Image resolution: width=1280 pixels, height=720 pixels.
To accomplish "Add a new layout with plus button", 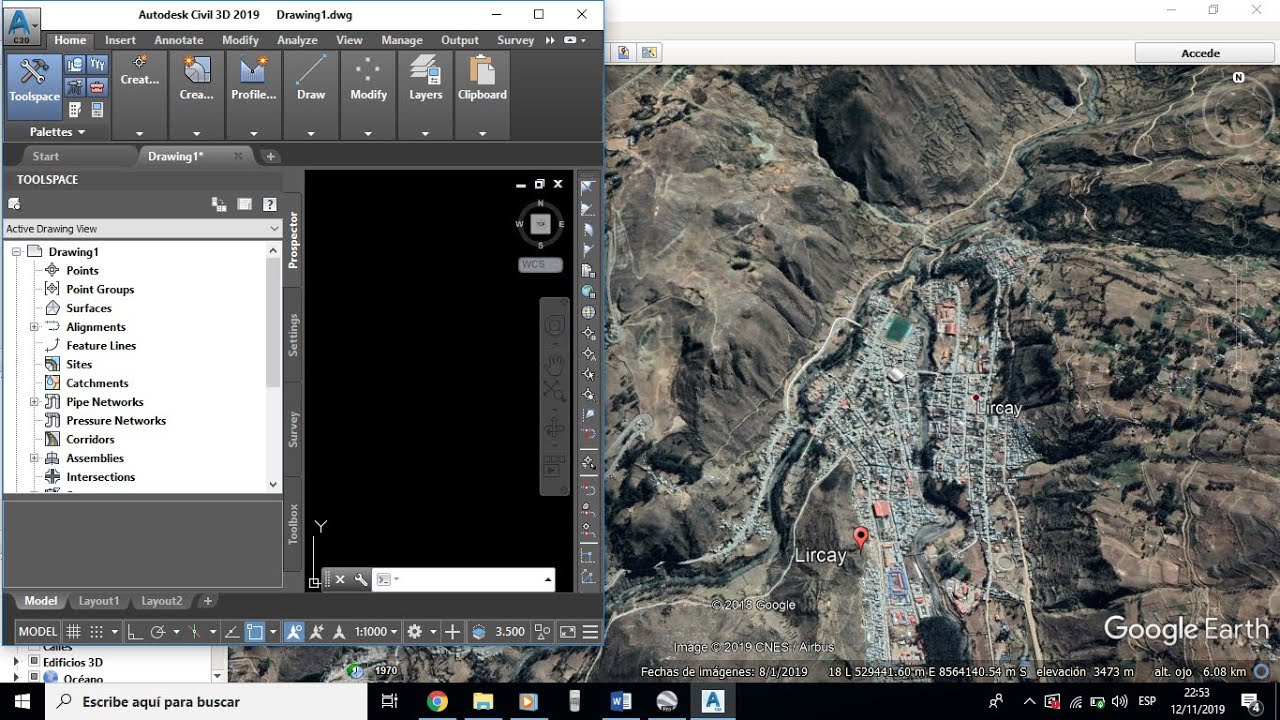I will pyautogui.click(x=208, y=601).
